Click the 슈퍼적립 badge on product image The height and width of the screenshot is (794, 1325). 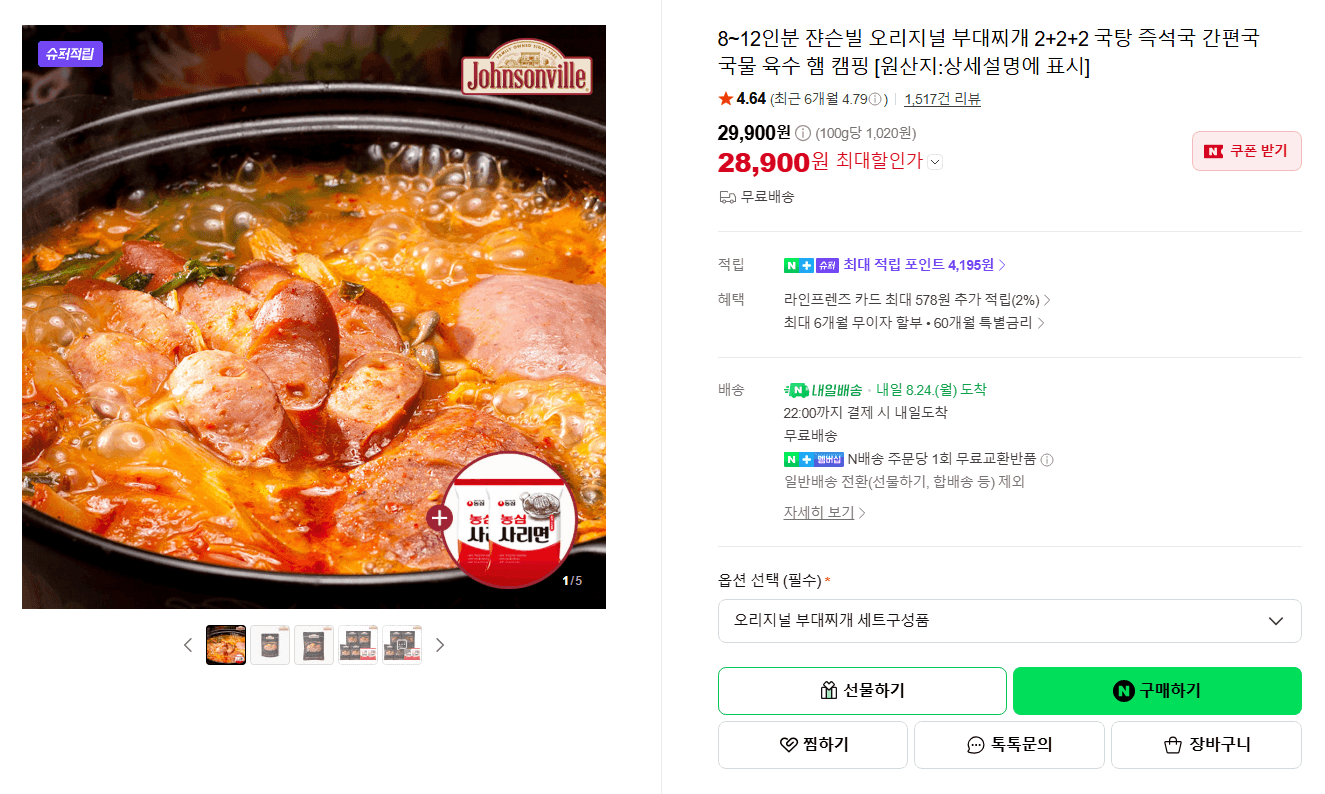(70, 54)
